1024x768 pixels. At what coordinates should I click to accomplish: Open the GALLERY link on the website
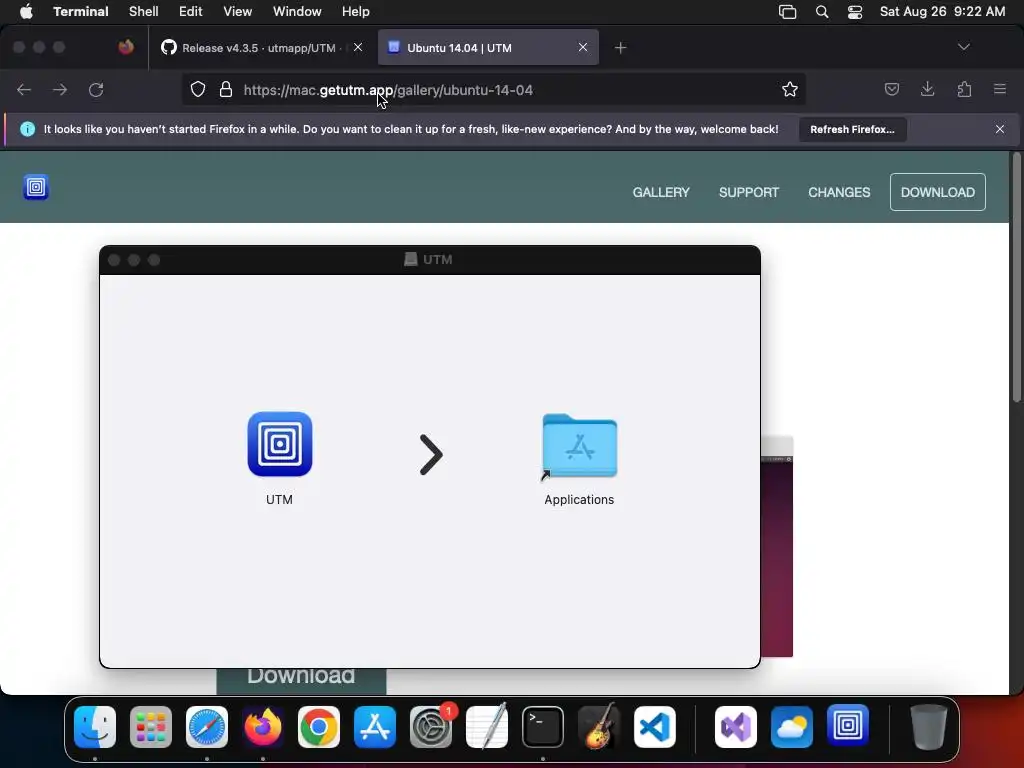tap(661, 192)
